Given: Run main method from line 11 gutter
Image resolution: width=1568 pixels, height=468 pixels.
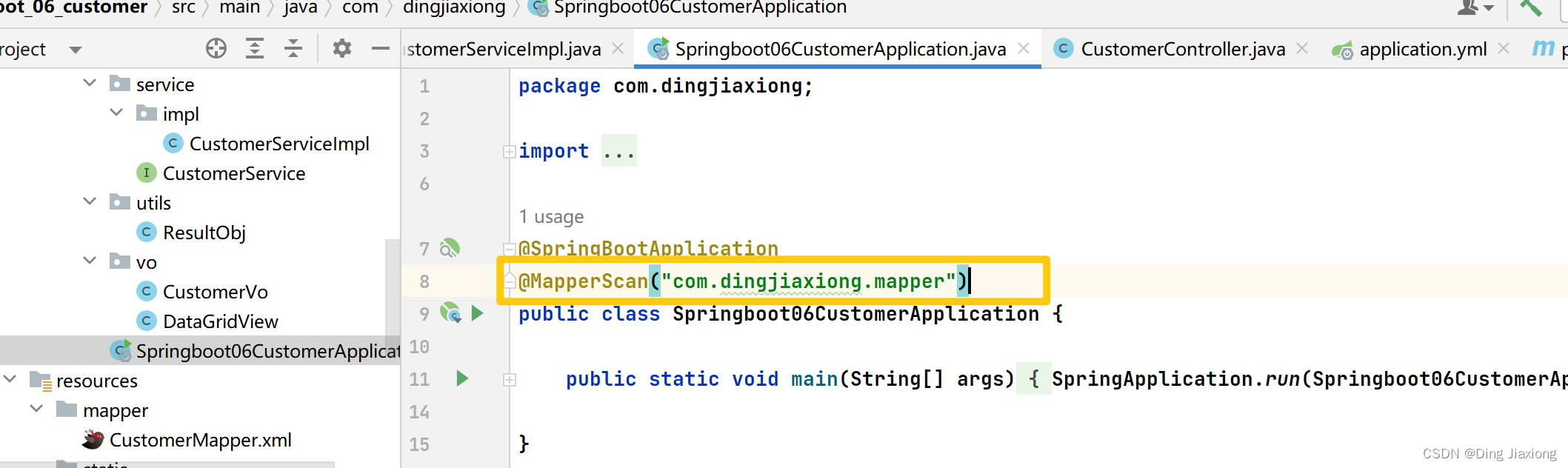Looking at the screenshot, I should (x=462, y=378).
